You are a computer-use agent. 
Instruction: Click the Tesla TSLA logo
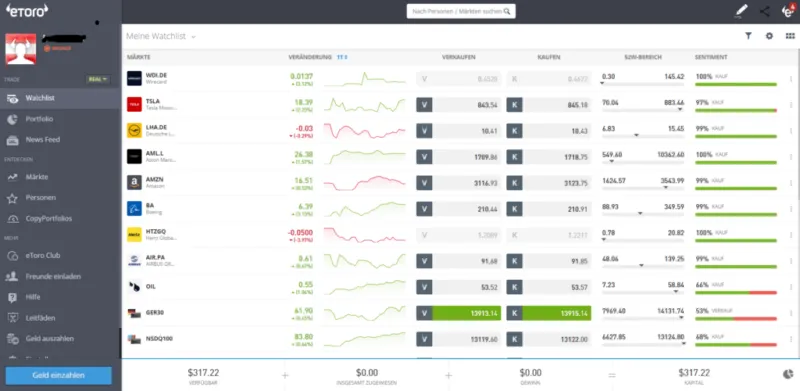point(134,104)
